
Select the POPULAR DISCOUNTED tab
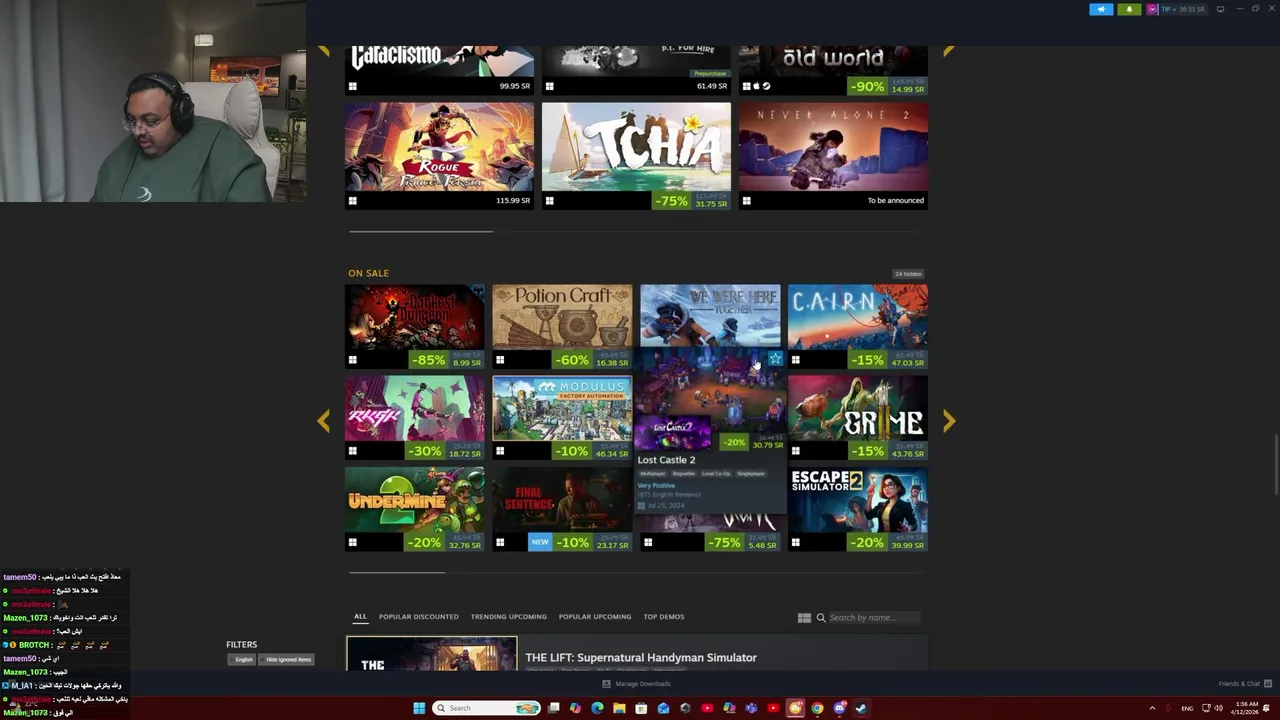click(x=418, y=617)
